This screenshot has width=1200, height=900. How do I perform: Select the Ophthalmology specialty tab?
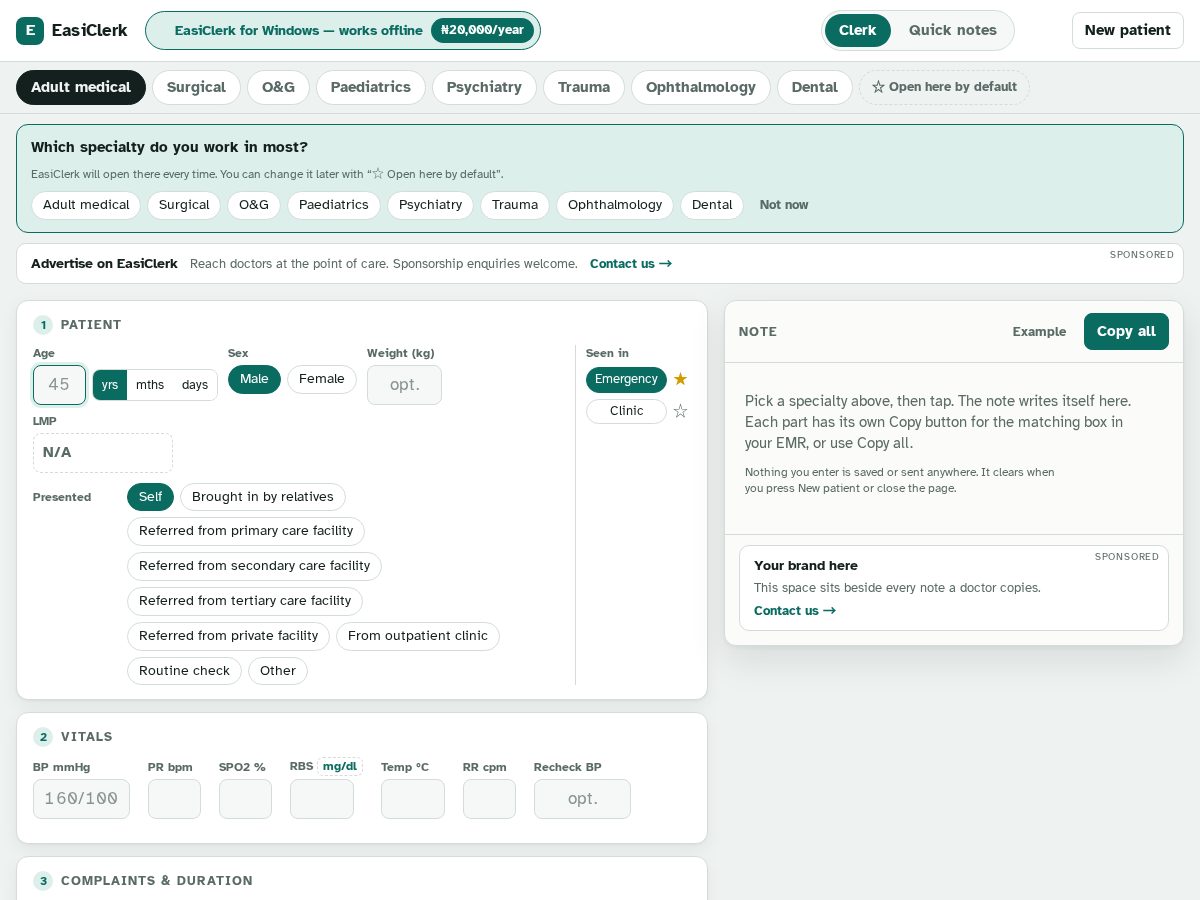click(x=700, y=87)
